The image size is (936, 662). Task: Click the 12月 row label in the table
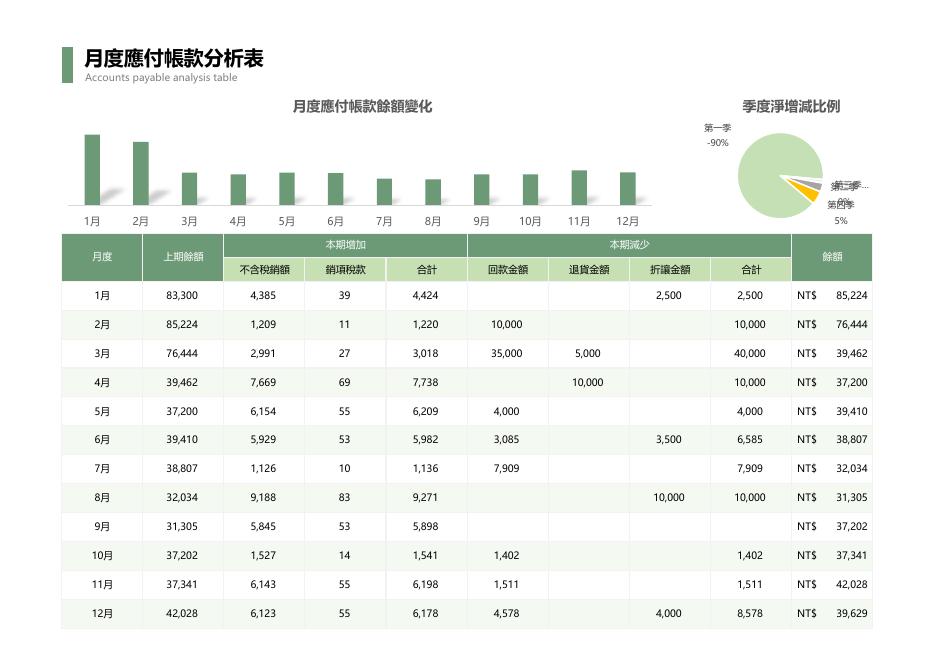point(102,614)
